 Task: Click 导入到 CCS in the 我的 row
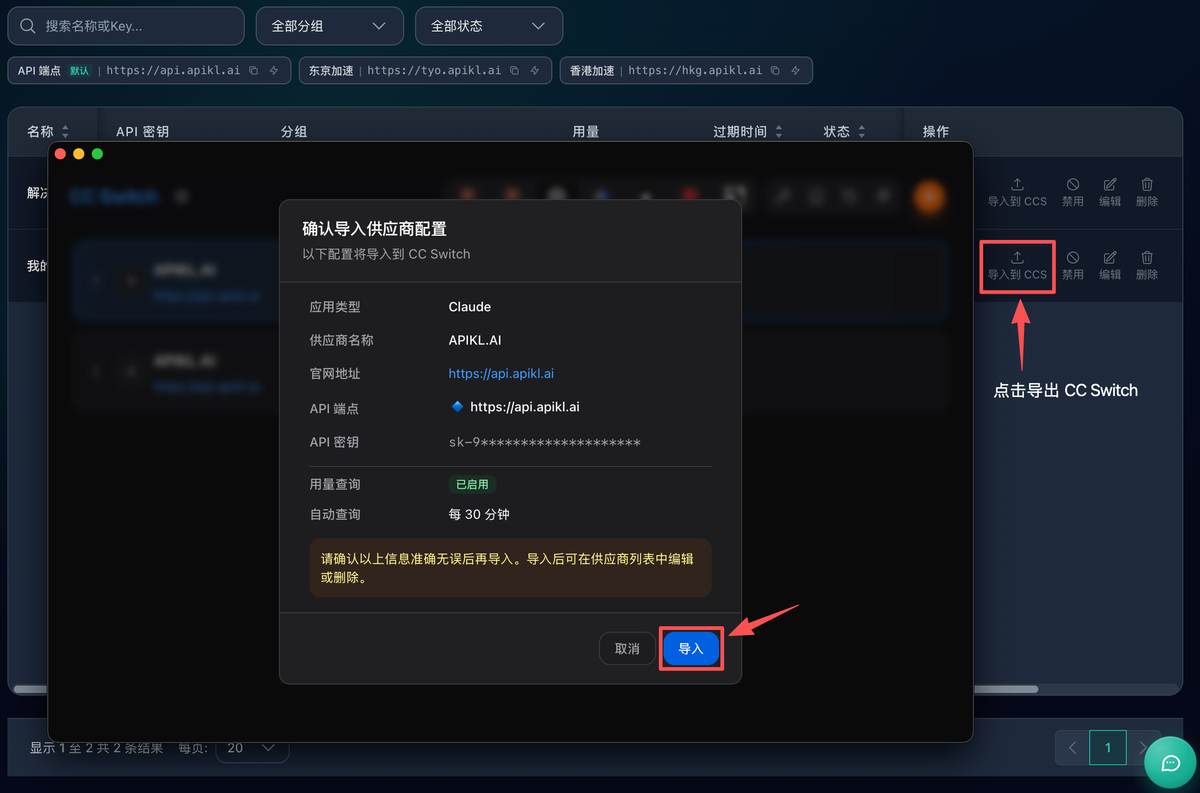point(1017,266)
